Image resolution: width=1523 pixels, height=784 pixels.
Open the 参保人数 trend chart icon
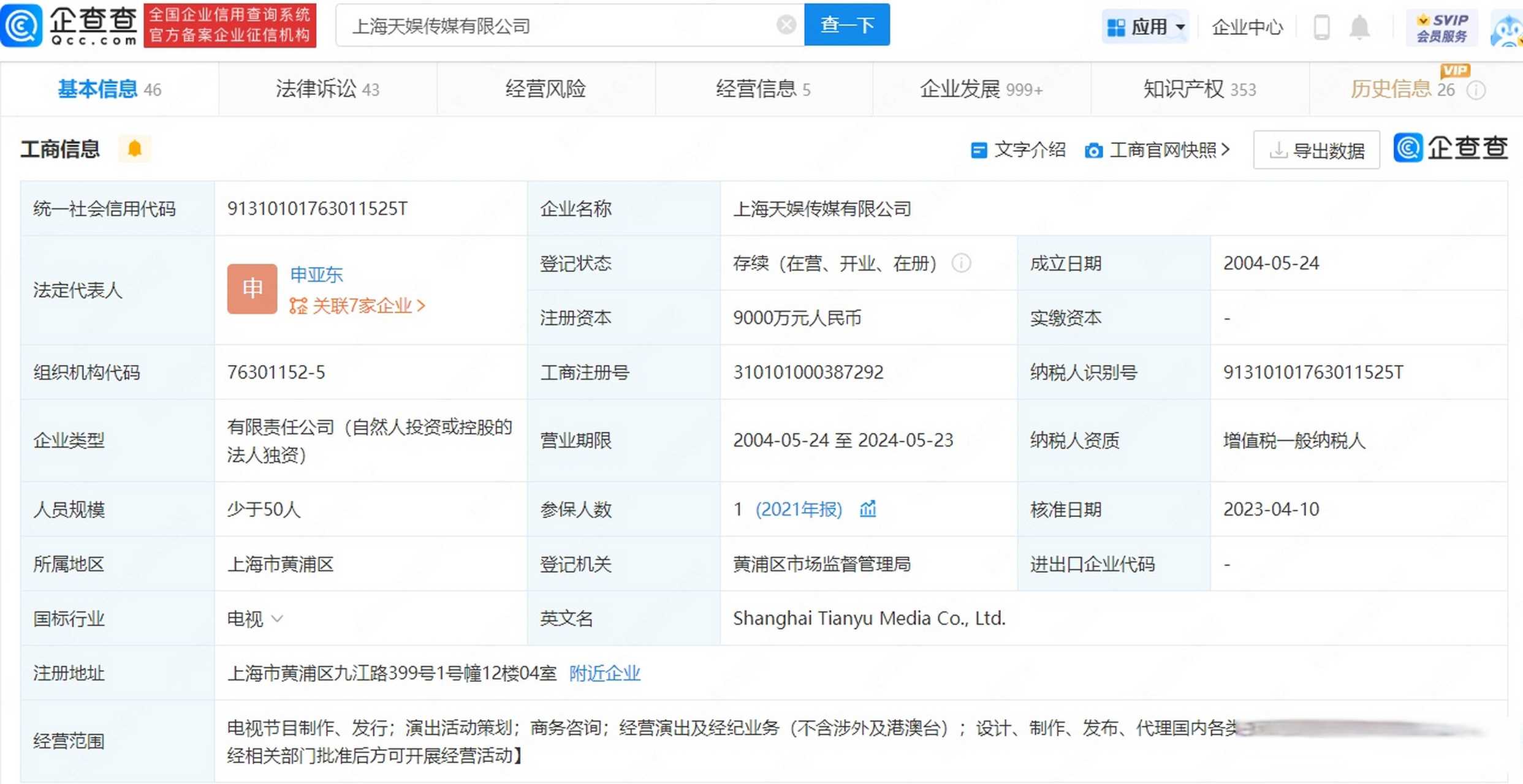tap(868, 509)
